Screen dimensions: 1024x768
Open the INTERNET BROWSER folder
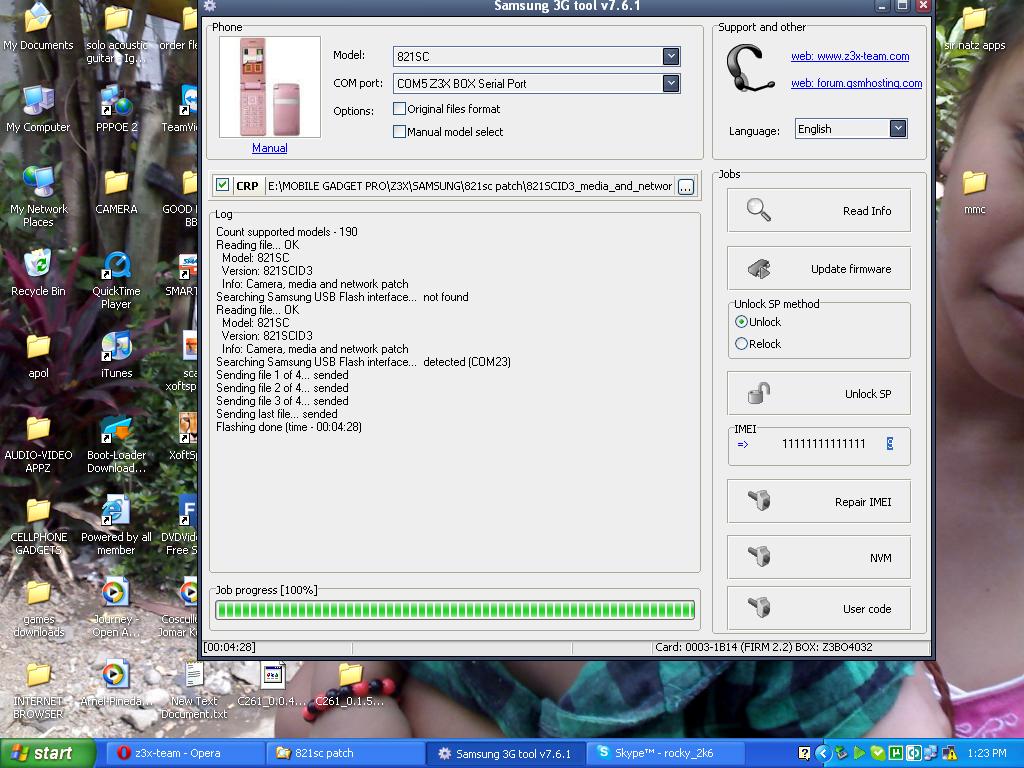pos(38,690)
